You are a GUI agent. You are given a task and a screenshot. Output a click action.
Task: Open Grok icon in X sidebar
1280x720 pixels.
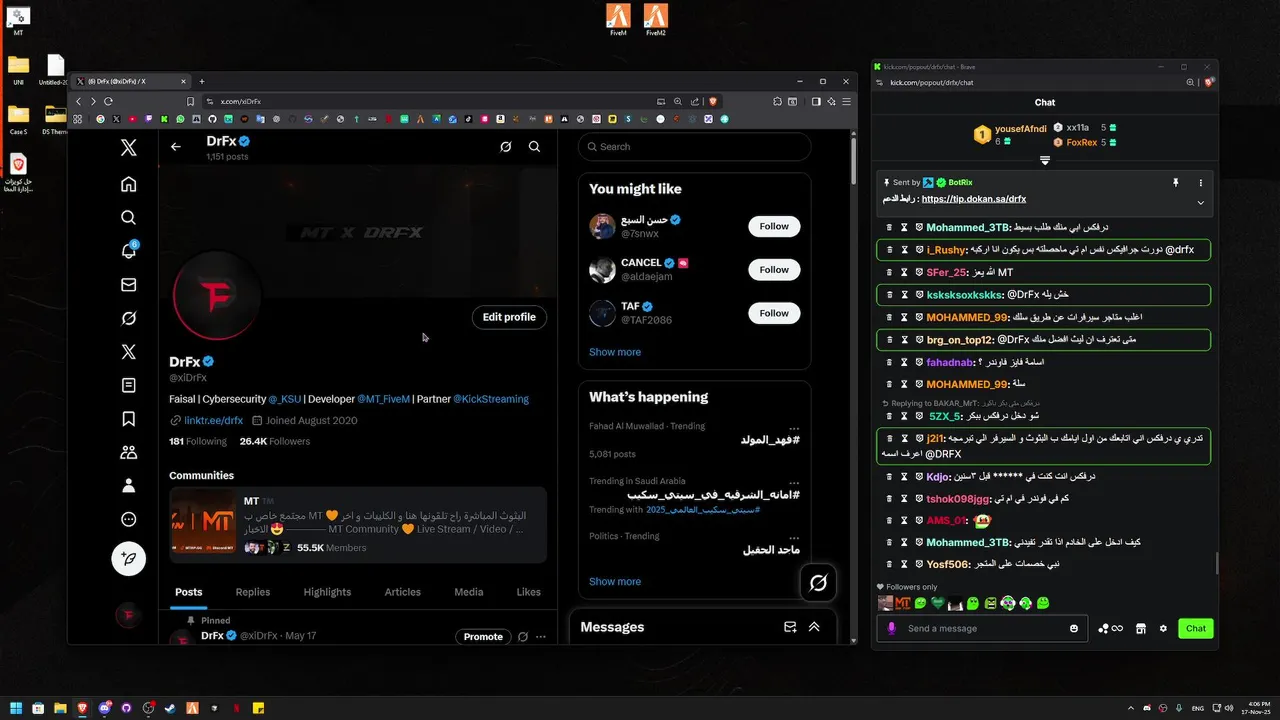[128, 318]
